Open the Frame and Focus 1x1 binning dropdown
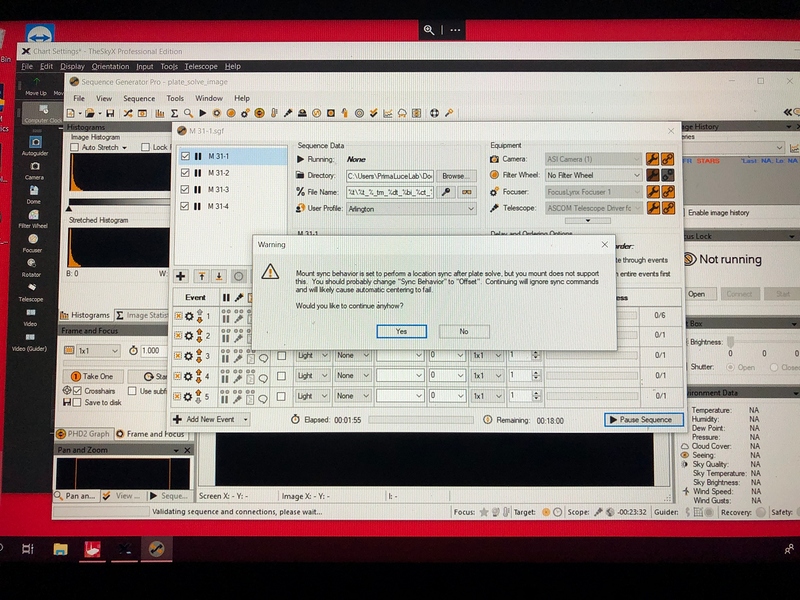The height and width of the screenshot is (600, 800). 98,351
